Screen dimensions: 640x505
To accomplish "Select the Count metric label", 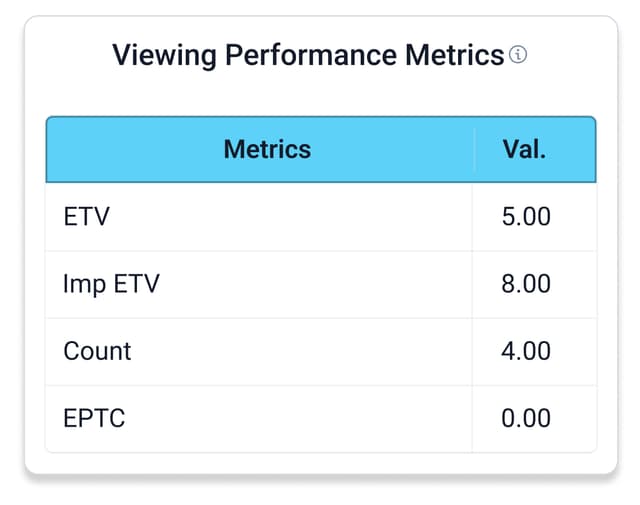I will 97,351.
